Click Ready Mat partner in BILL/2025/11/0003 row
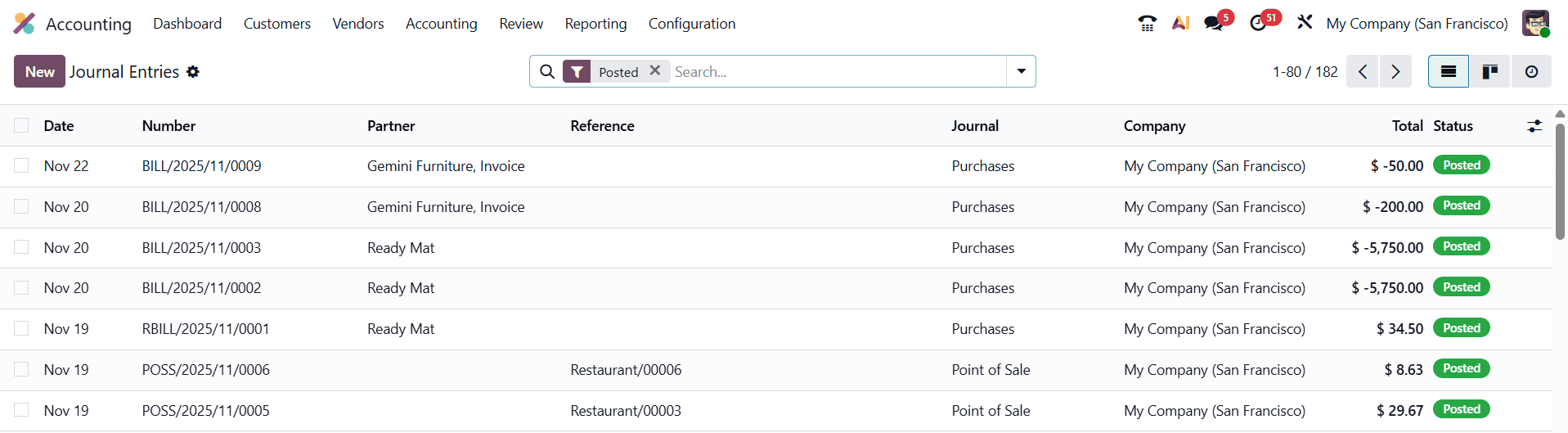 click(x=401, y=248)
